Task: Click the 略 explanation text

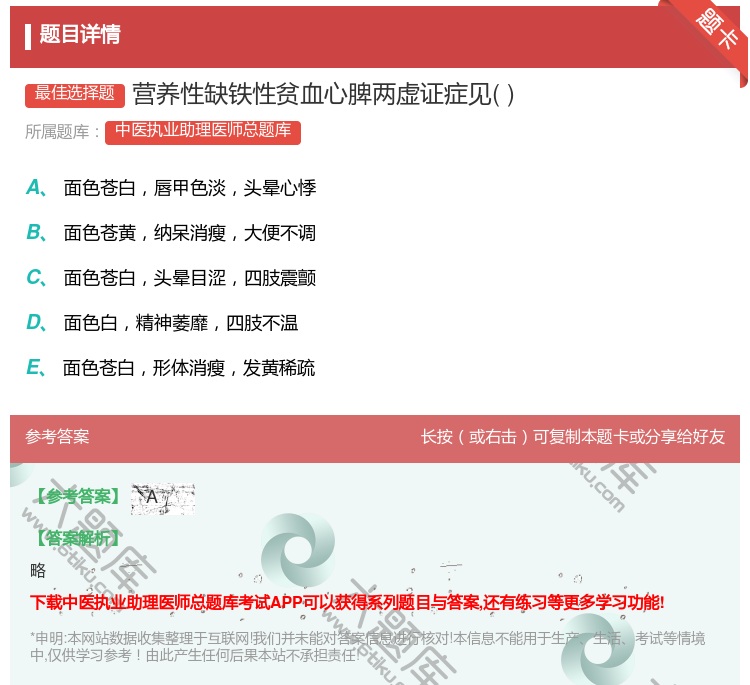Action: [x=38, y=571]
